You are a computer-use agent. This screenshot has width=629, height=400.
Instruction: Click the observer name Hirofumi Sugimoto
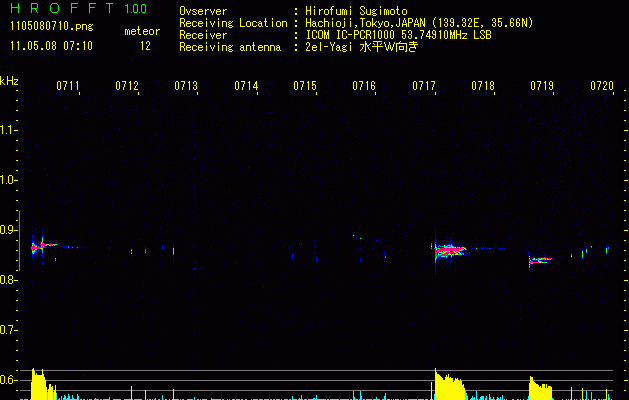[x=356, y=11]
